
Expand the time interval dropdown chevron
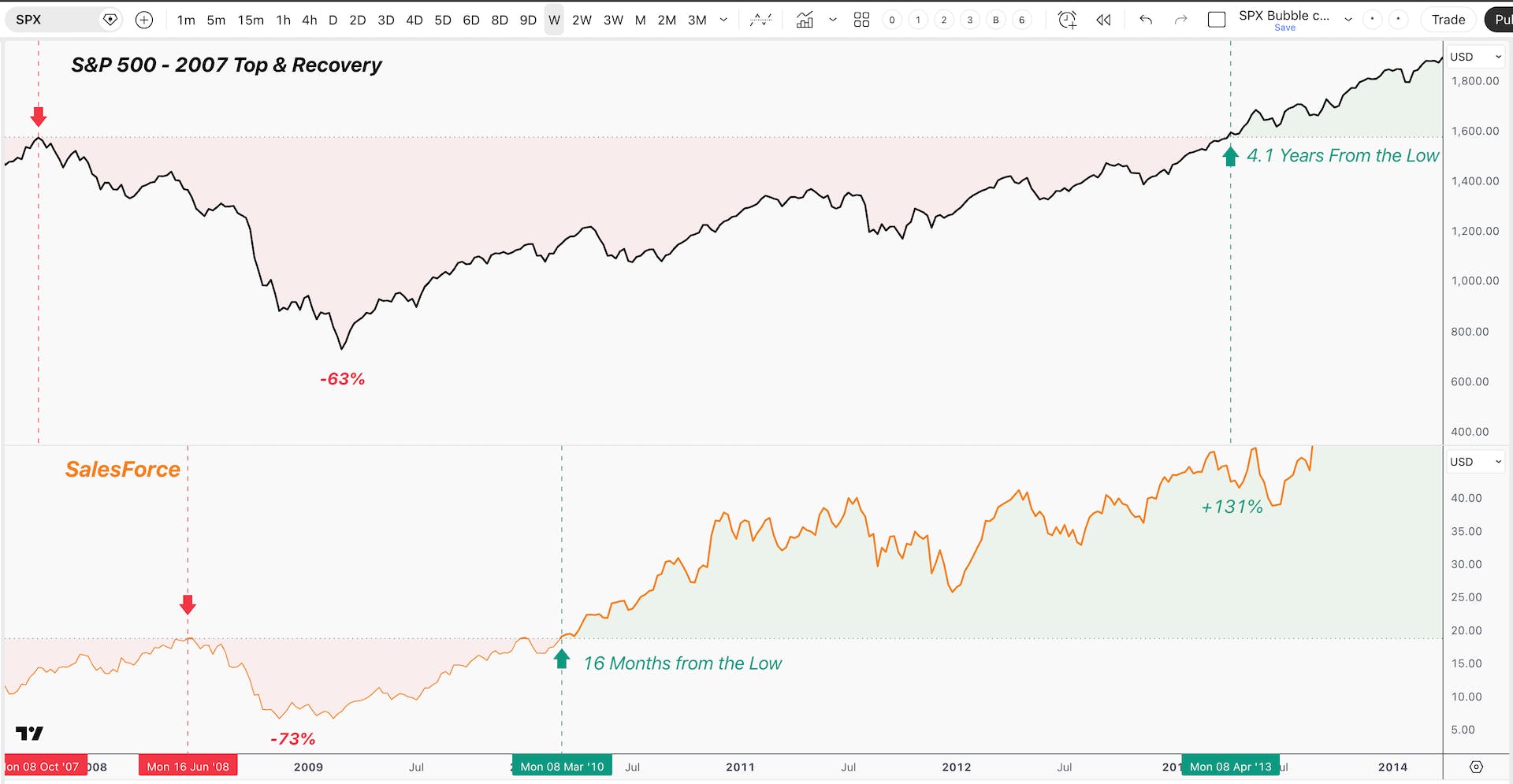pos(723,20)
